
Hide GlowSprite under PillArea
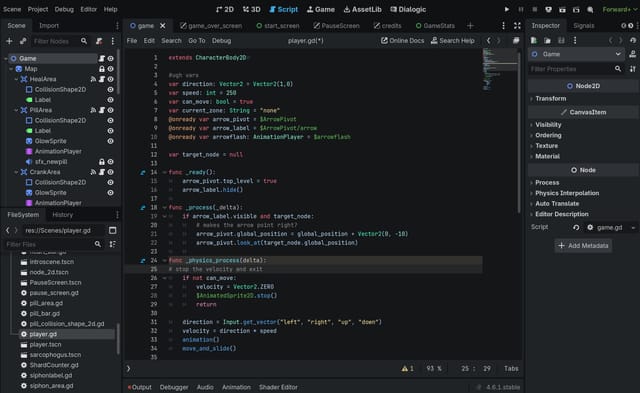click(110, 141)
